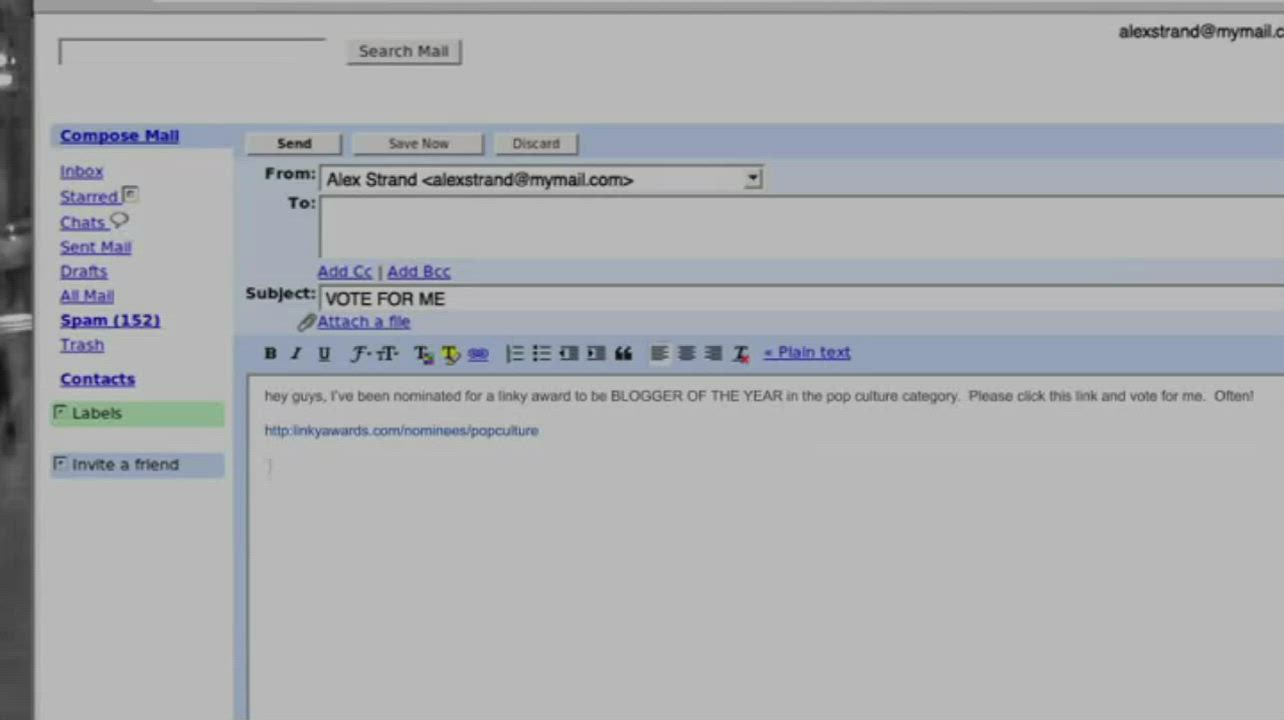Viewport: 1284px width, 720px height.
Task: Open the text highlight color picker
Action: (450, 353)
